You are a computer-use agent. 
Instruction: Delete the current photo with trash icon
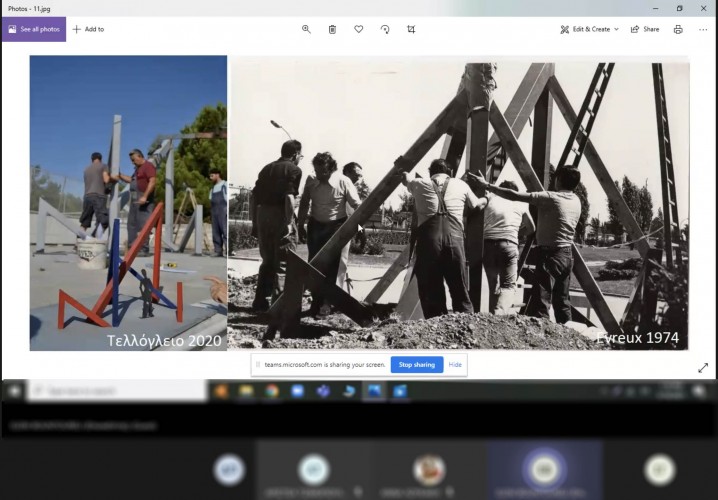tap(332, 29)
